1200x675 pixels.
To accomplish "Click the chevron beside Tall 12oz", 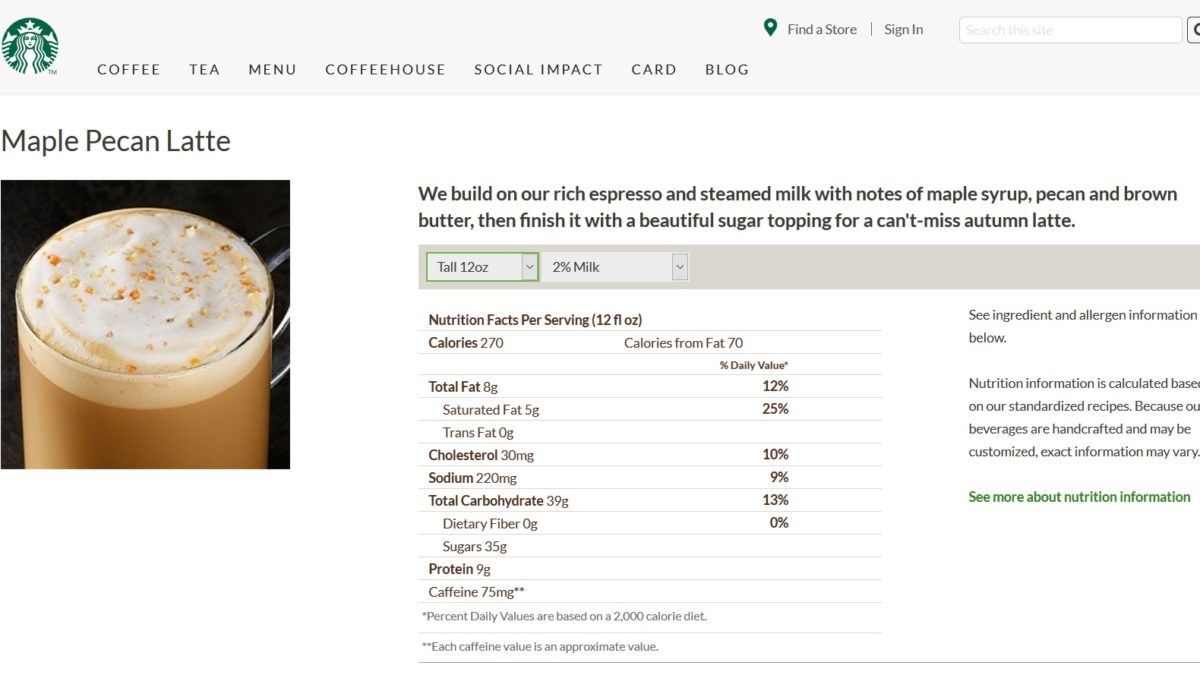I will 529,267.
